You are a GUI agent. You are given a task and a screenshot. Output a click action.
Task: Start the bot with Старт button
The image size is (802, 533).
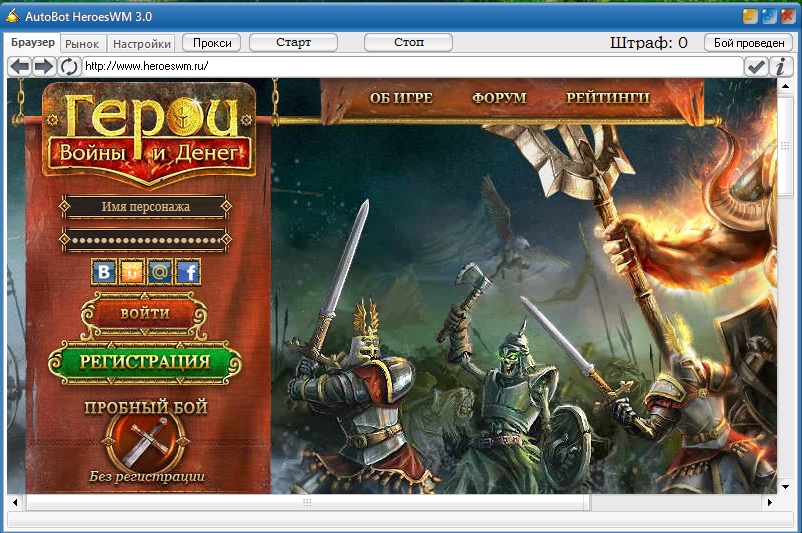point(294,42)
